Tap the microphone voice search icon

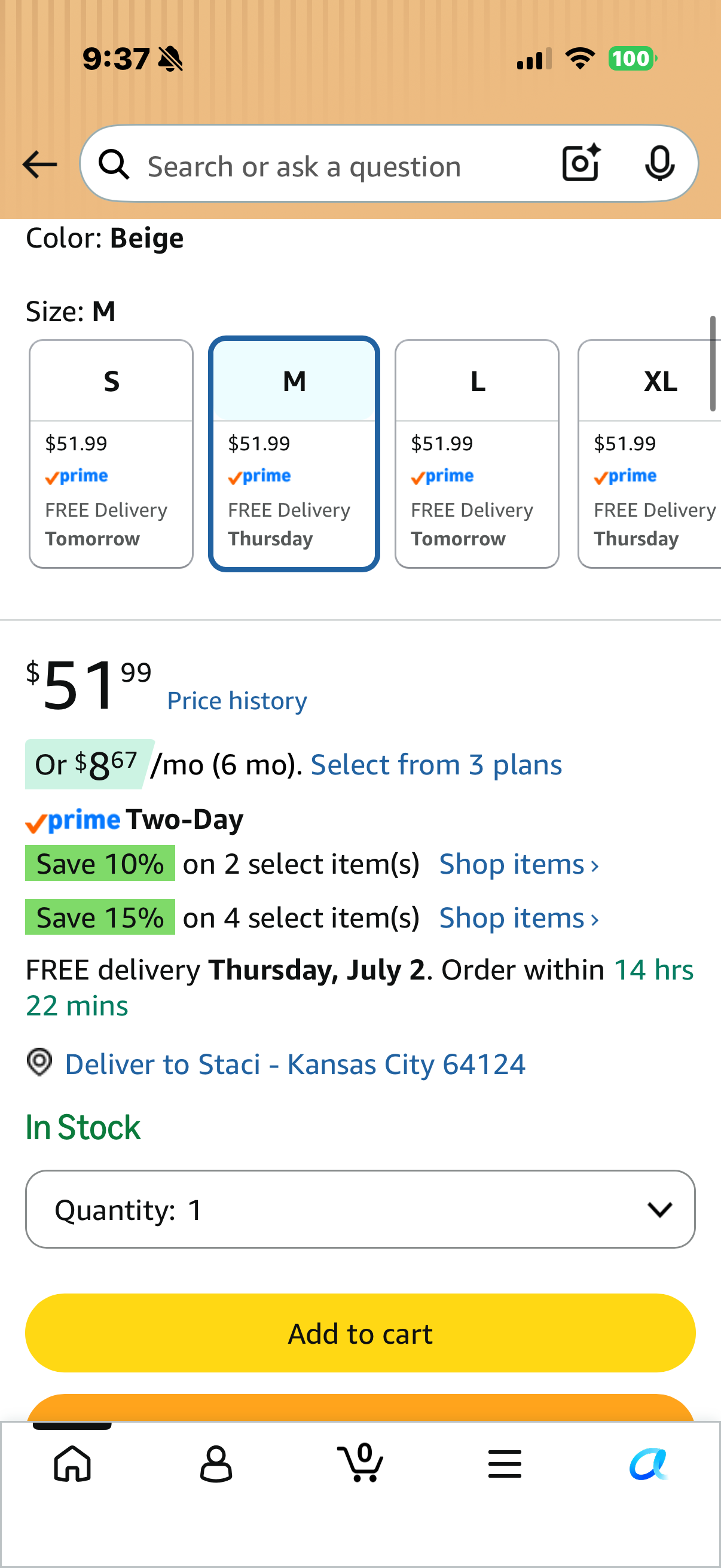coord(659,164)
